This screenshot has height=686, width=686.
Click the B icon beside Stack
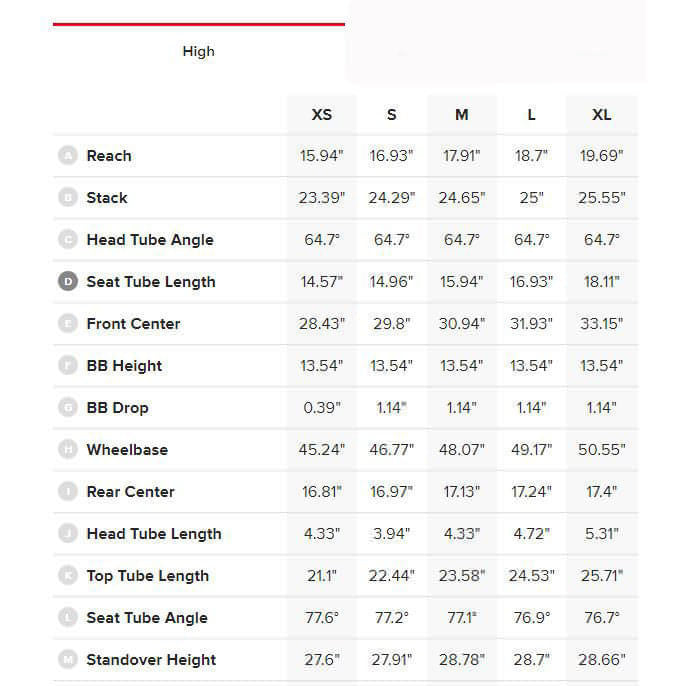[68, 198]
